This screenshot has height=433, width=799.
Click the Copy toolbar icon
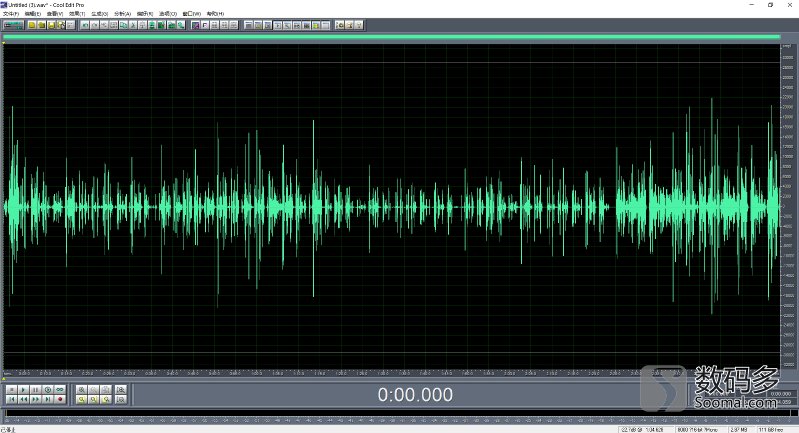[123, 25]
